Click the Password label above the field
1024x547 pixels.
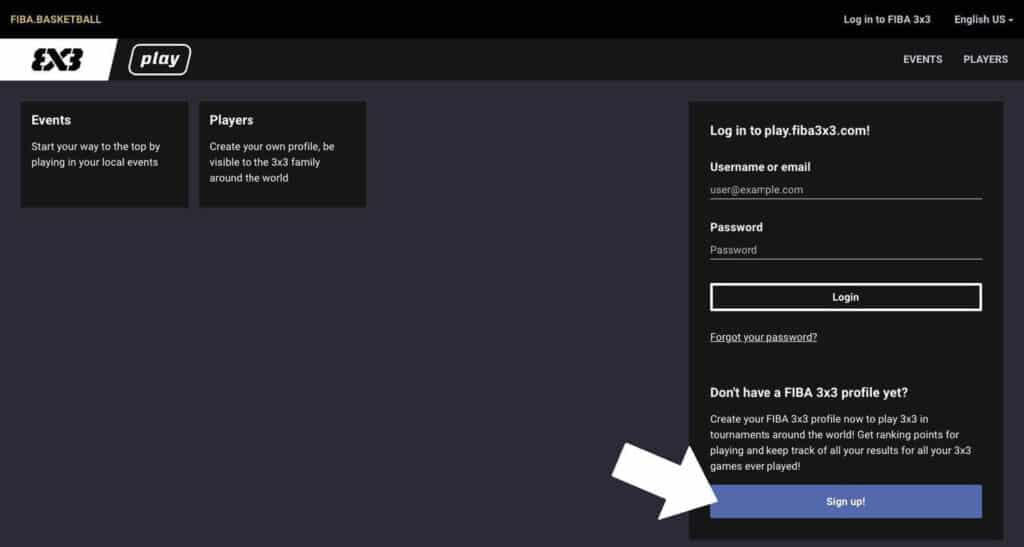(x=736, y=227)
